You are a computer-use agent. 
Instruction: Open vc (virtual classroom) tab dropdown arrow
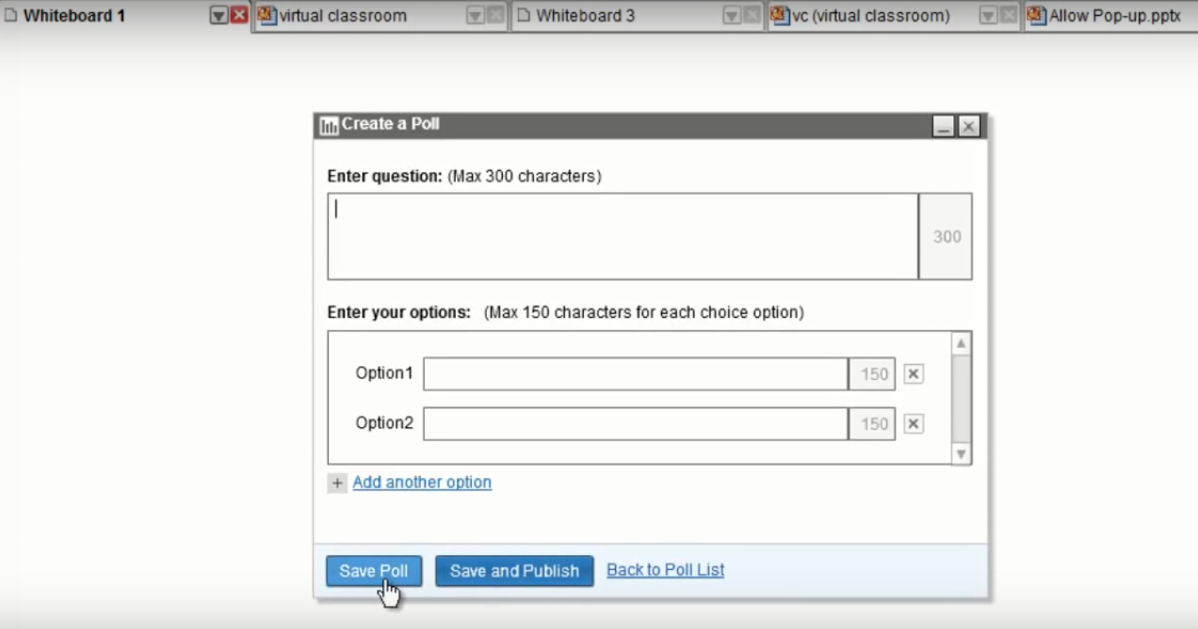(x=988, y=15)
